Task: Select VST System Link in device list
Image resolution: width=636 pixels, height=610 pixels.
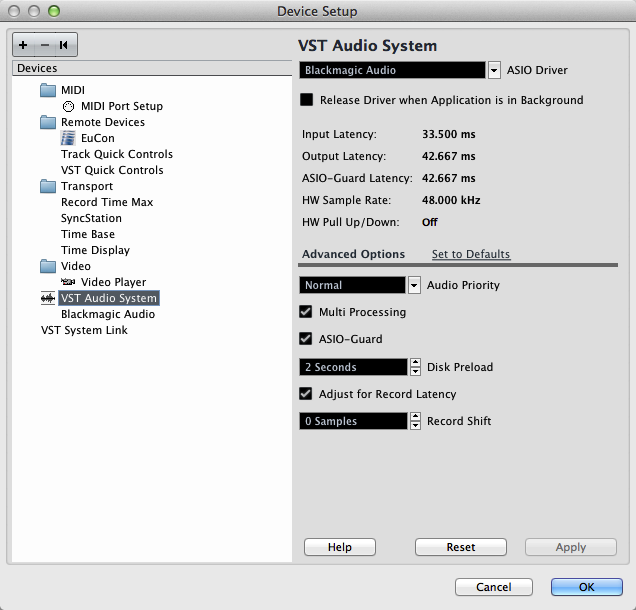Action: pyautogui.click(x=84, y=330)
